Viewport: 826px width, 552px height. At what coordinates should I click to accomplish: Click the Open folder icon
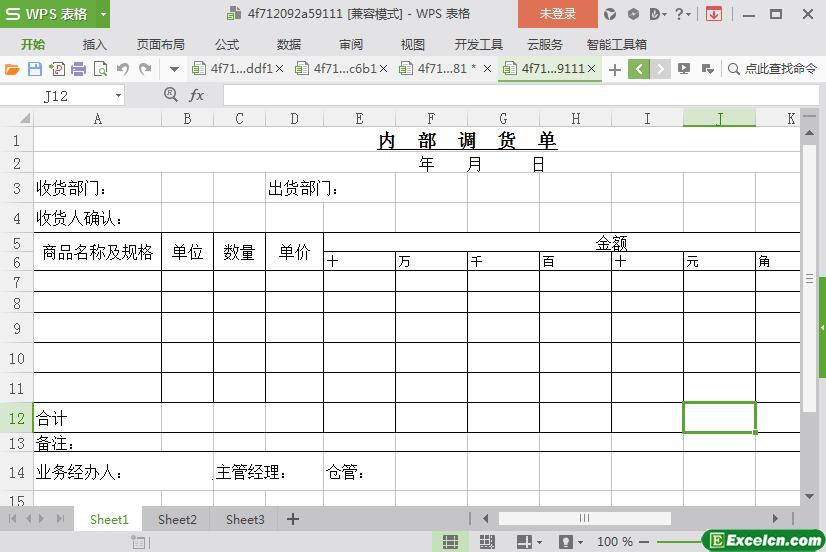click(12, 69)
